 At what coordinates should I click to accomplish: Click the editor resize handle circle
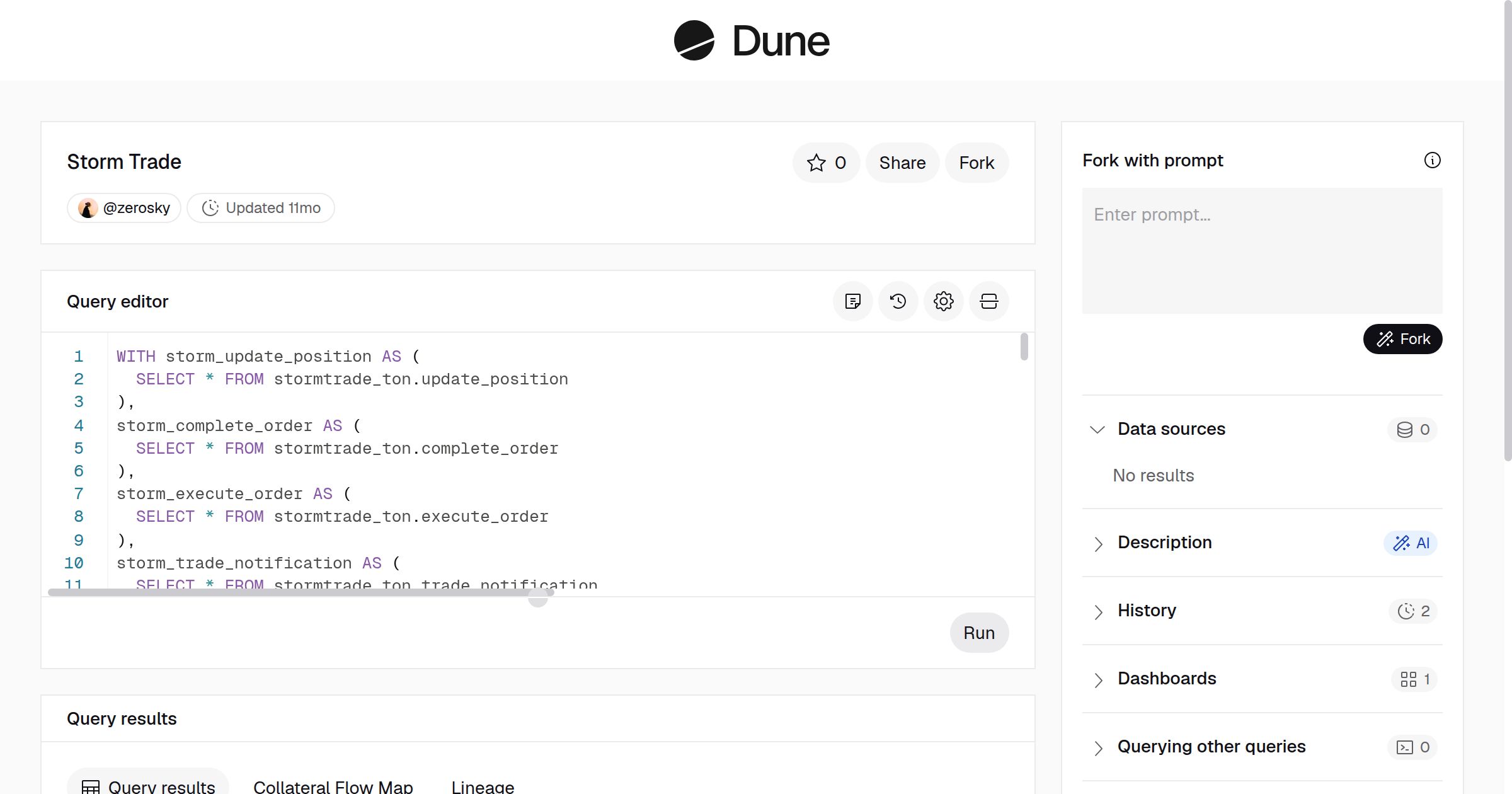point(537,598)
